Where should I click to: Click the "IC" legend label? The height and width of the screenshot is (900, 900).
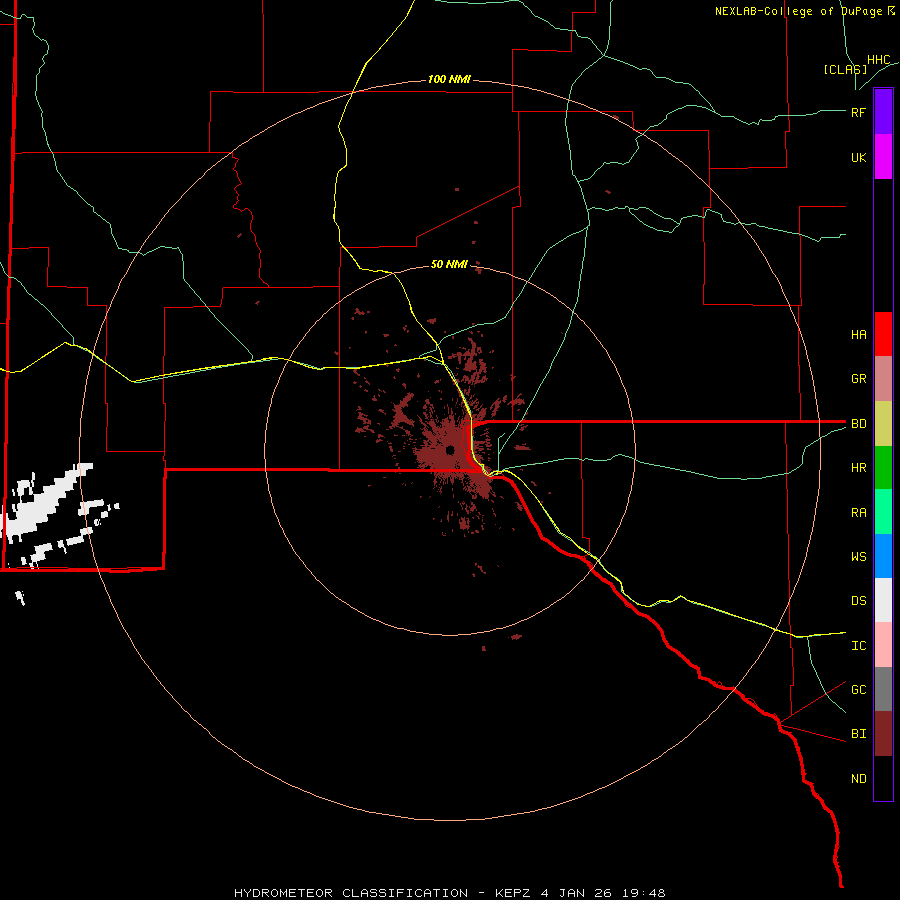click(x=859, y=646)
